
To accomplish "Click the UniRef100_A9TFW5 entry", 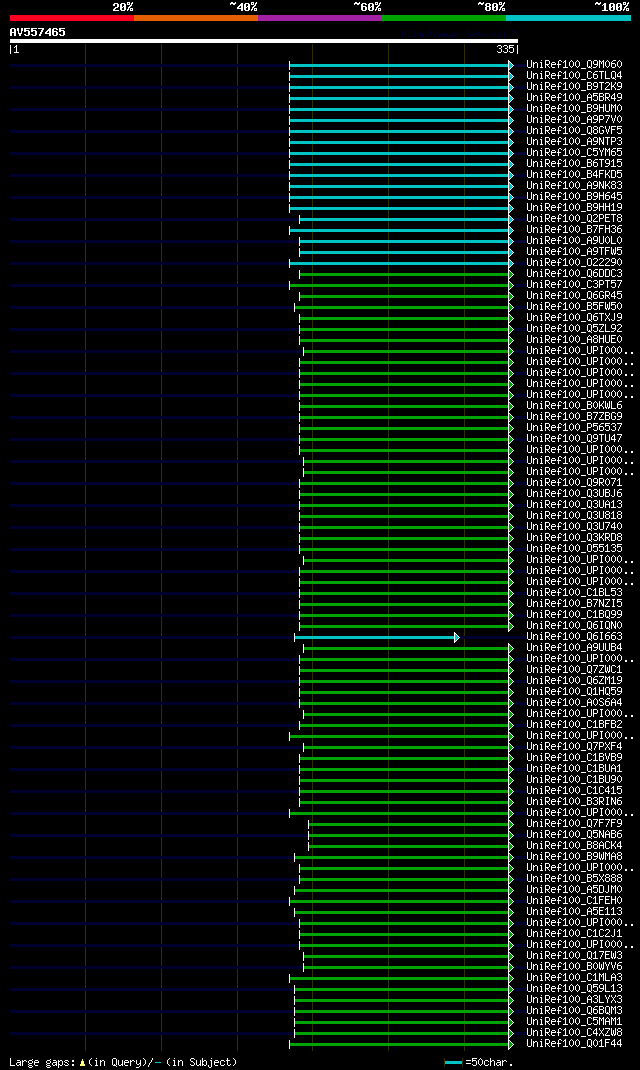I will (574, 252).
